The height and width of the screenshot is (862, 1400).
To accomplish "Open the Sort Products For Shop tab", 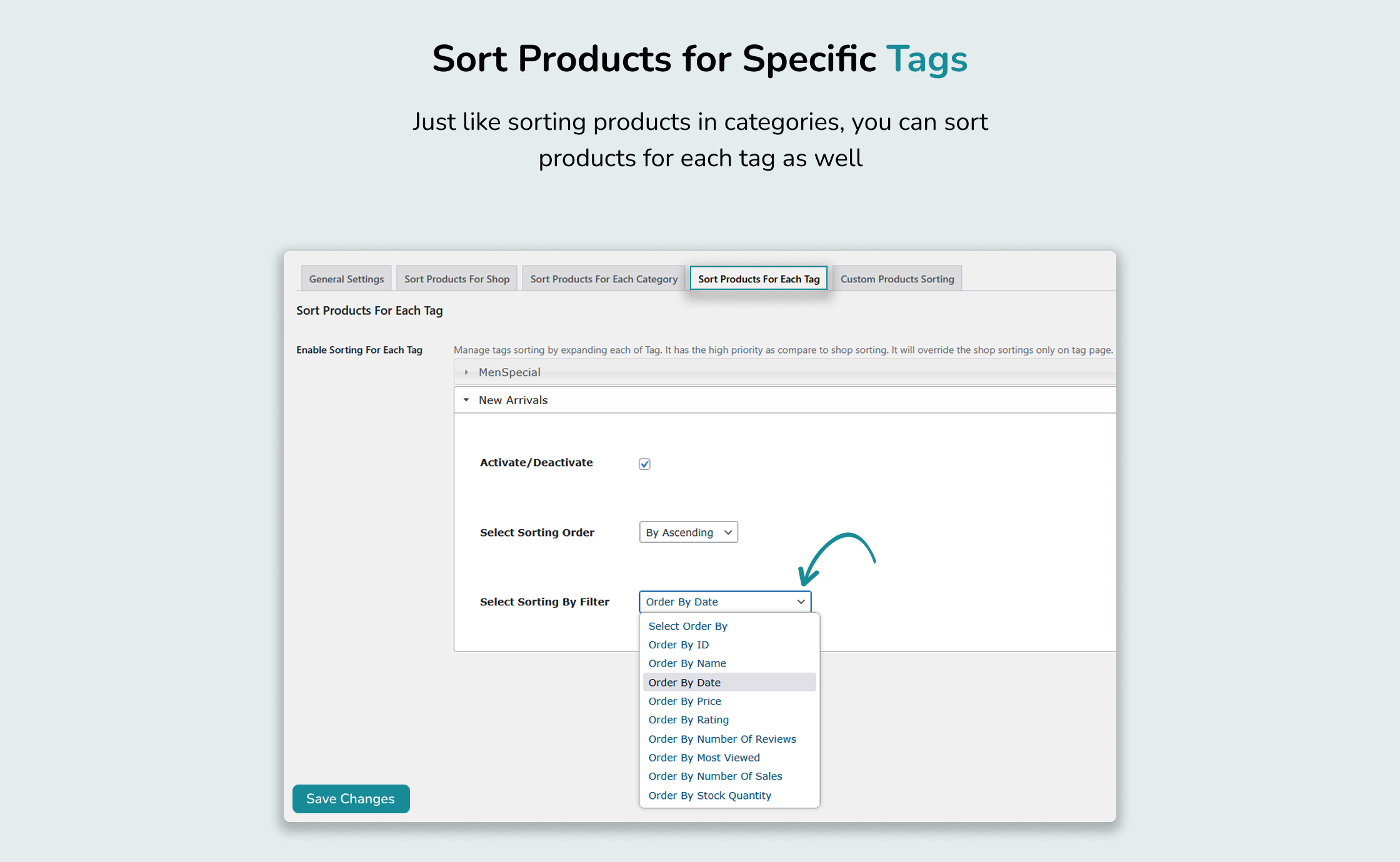I will click(x=457, y=279).
